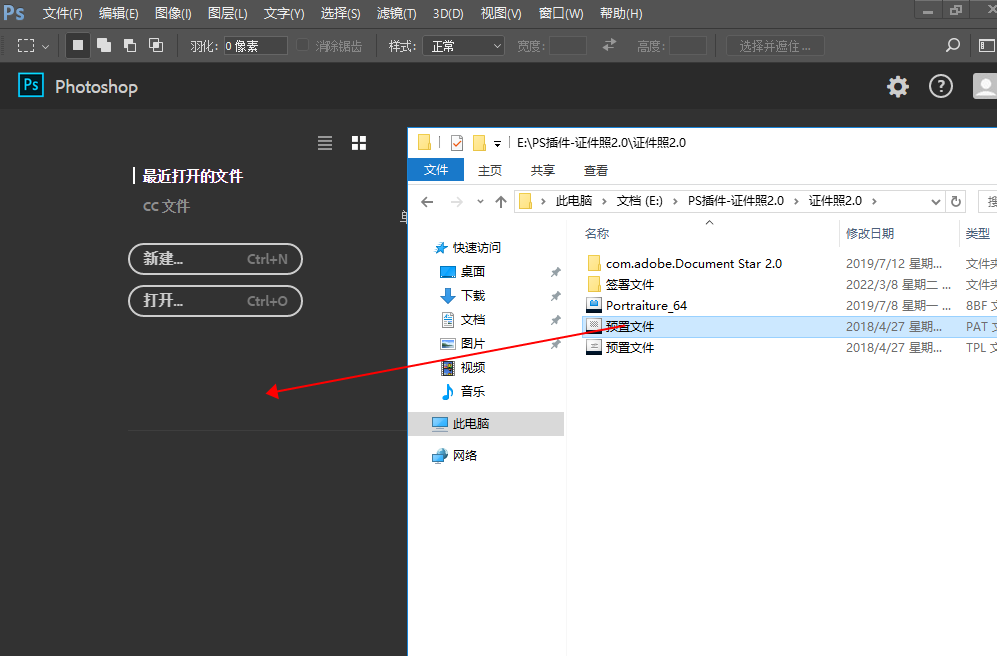Screen dimensions: 997x656
Task: Expand chevron after 证件照2.0 in address bar
Action: [874, 202]
